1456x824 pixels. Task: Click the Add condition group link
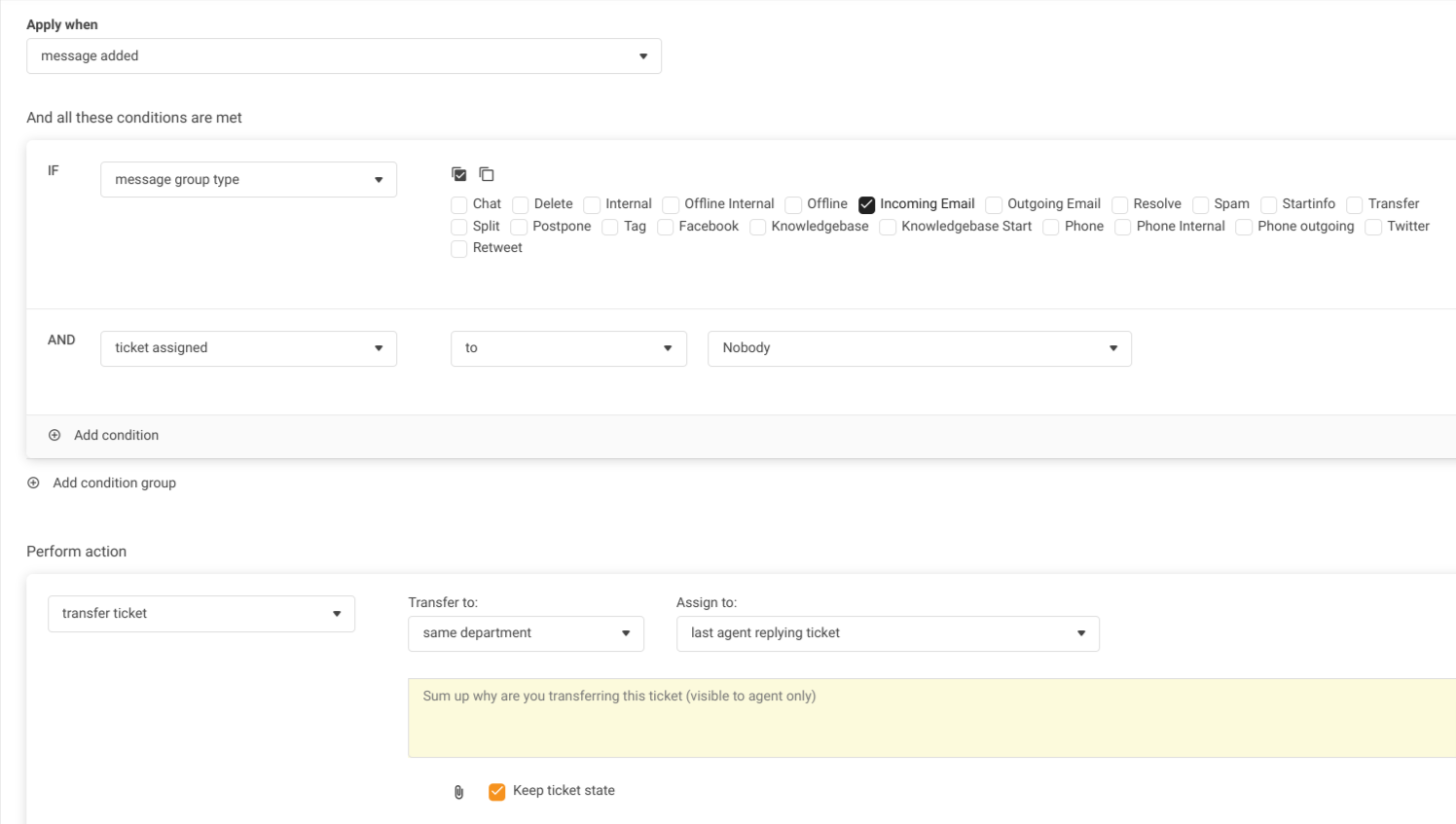point(114,483)
